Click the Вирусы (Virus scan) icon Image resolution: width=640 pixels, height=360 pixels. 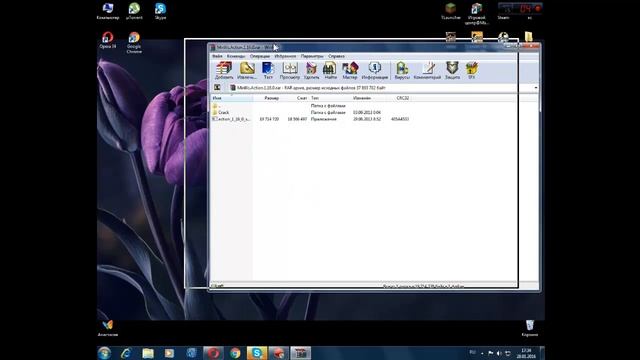click(402, 71)
